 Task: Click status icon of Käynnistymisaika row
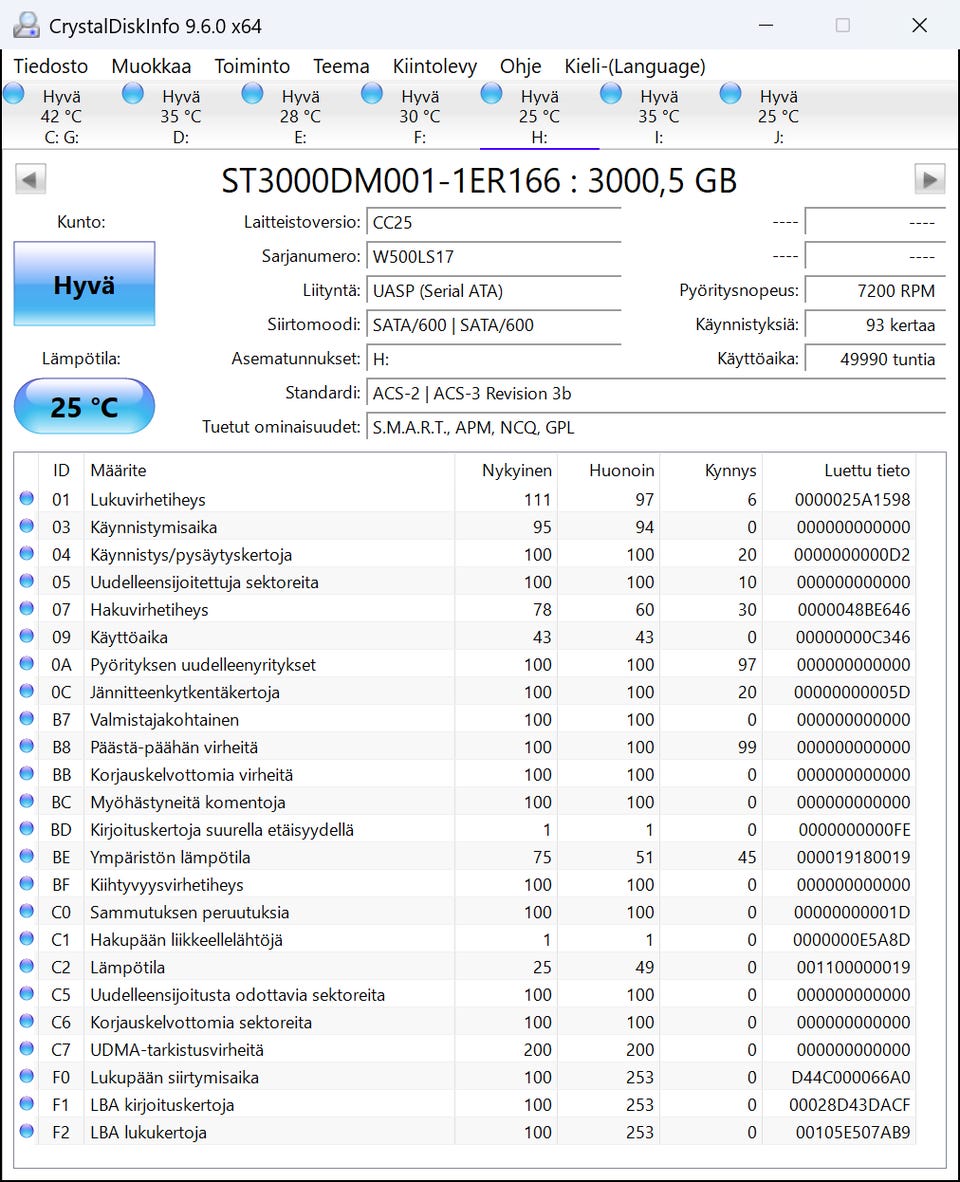(x=27, y=526)
